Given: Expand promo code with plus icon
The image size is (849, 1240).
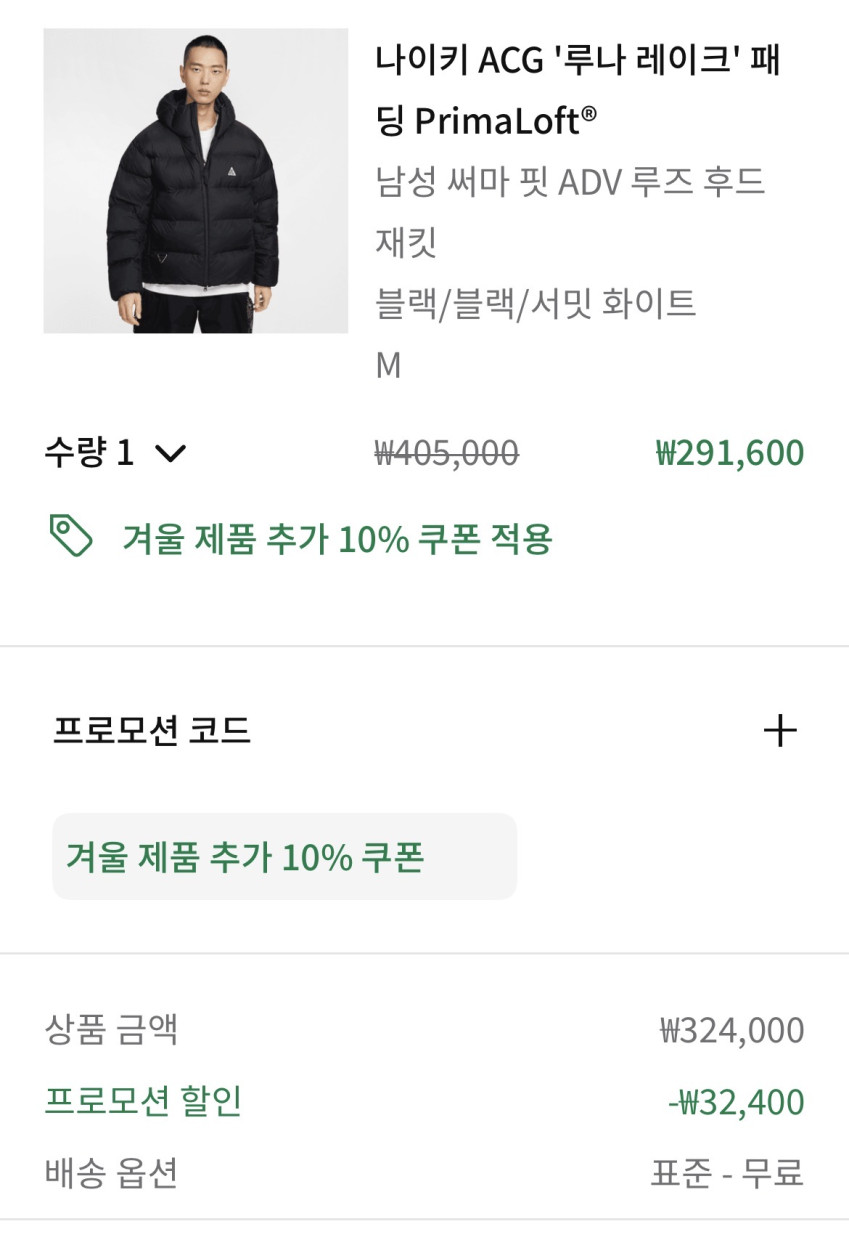Looking at the screenshot, I should [780, 731].
